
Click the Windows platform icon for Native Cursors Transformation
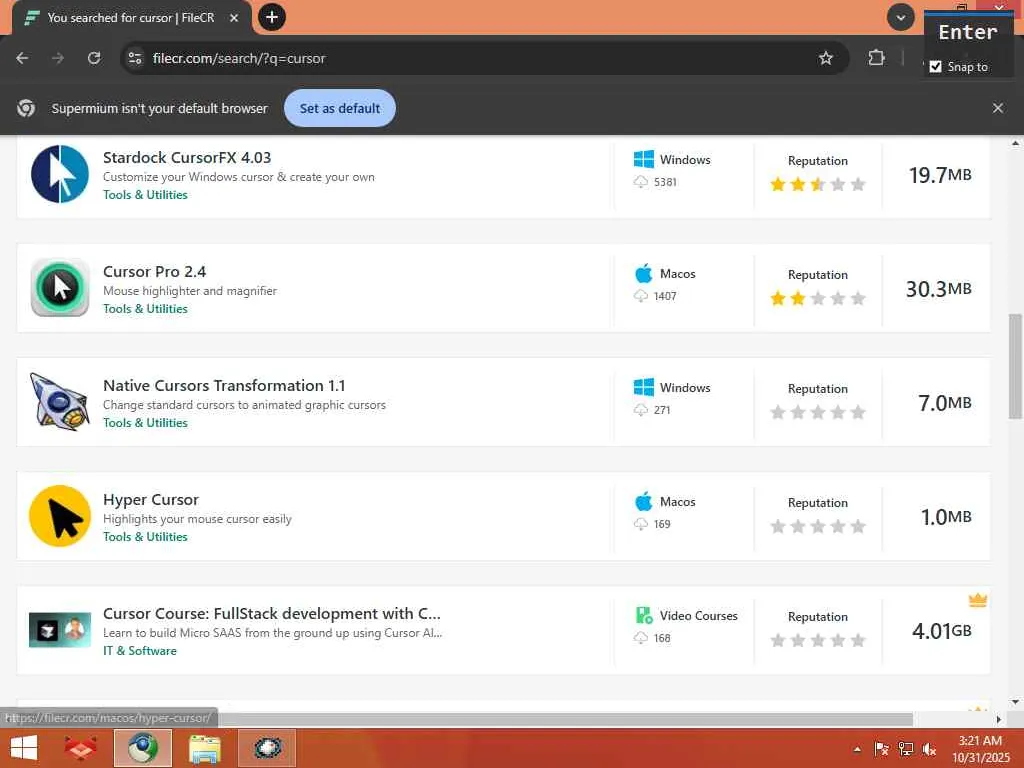click(643, 387)
